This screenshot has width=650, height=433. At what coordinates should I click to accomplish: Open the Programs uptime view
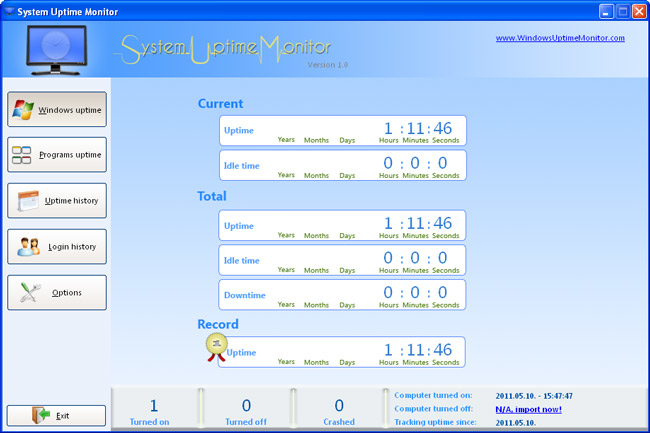pos(57,155)
